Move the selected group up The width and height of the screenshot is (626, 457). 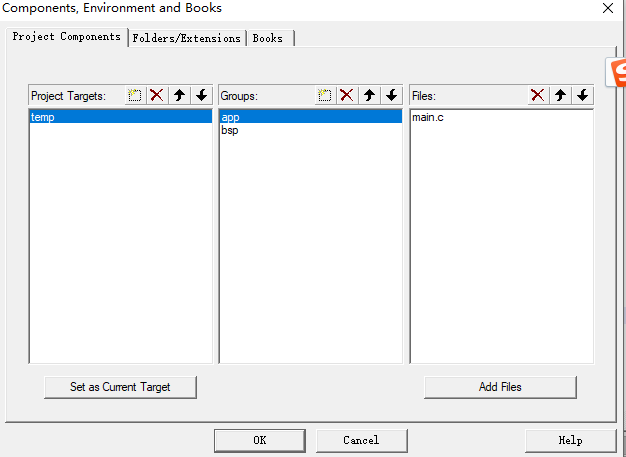[x=369, y=95]
